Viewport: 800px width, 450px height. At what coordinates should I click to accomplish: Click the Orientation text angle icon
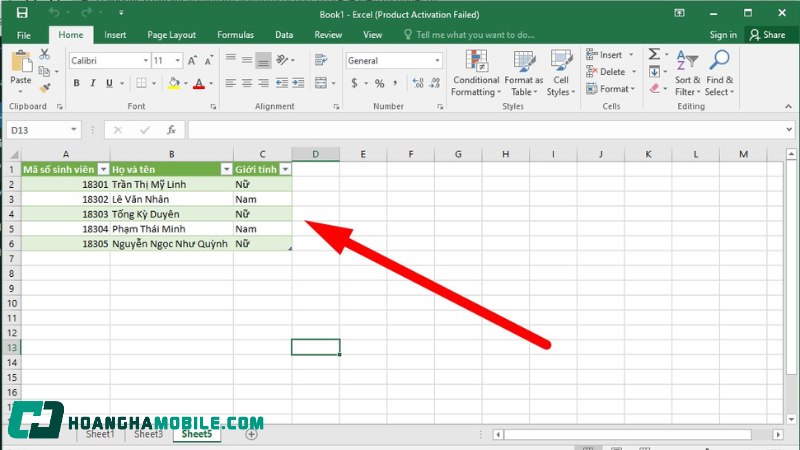[x=282, y=60]
